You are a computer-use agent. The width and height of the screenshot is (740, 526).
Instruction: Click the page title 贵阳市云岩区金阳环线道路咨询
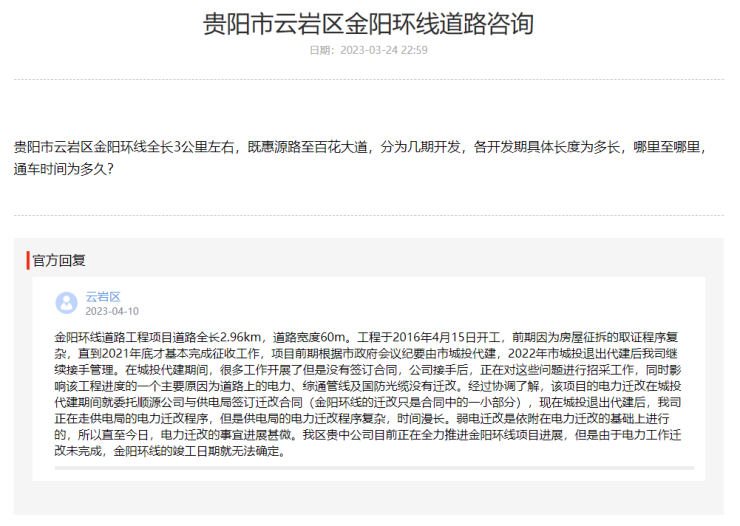pos(368,24)
